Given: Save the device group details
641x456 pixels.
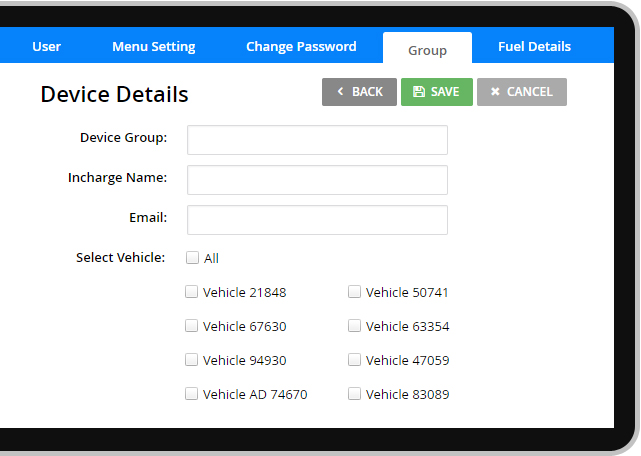Looking at the screenshot, I should tap(436, 92).
